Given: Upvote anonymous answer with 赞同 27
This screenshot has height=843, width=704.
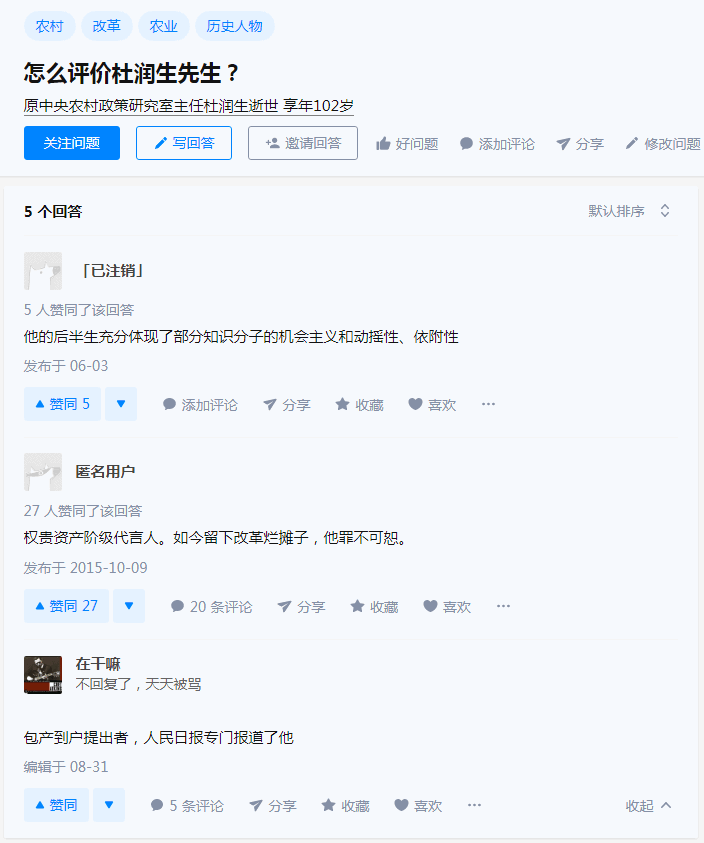Looking at the screenshot, I should coord(66,606).
